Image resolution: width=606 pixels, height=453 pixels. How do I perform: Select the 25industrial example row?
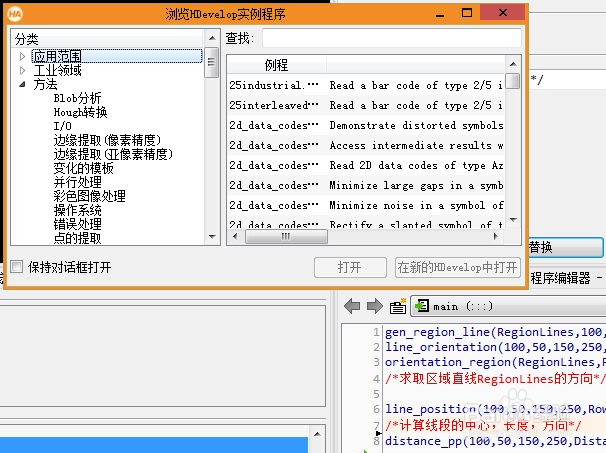[x=366, y=85]
